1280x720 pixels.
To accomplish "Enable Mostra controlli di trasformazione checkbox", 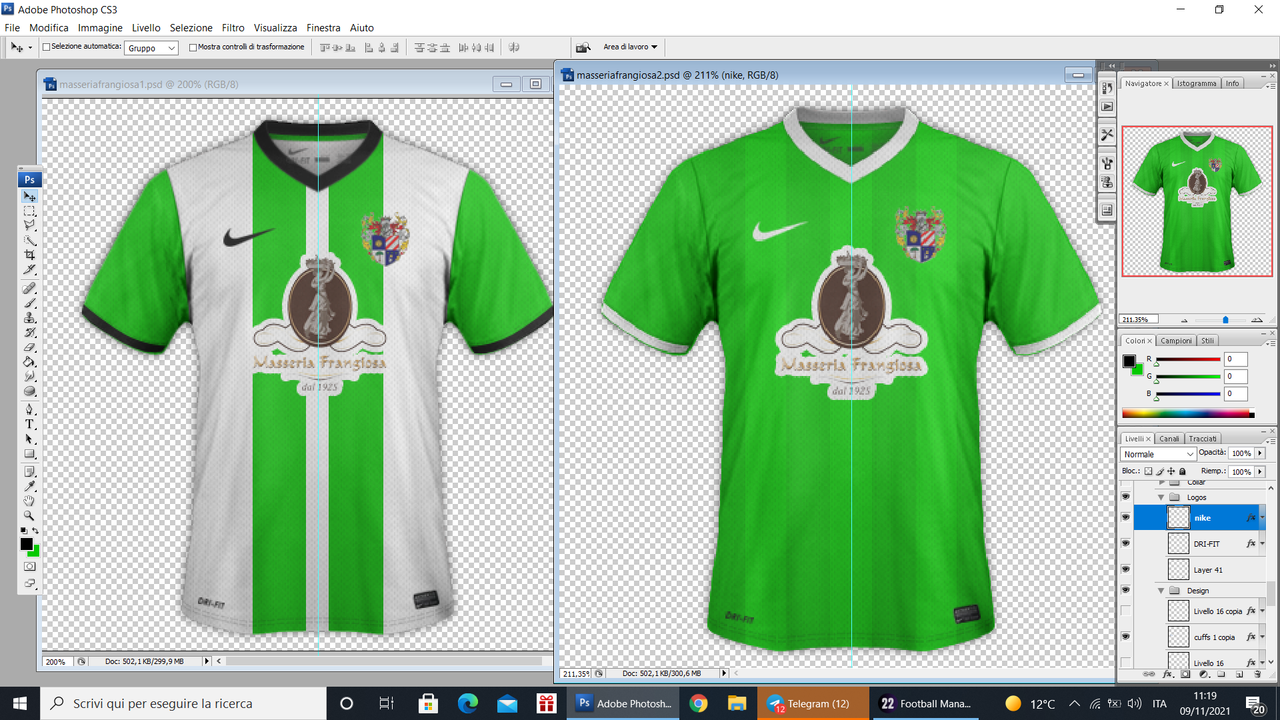I will [x=192, y=47].
